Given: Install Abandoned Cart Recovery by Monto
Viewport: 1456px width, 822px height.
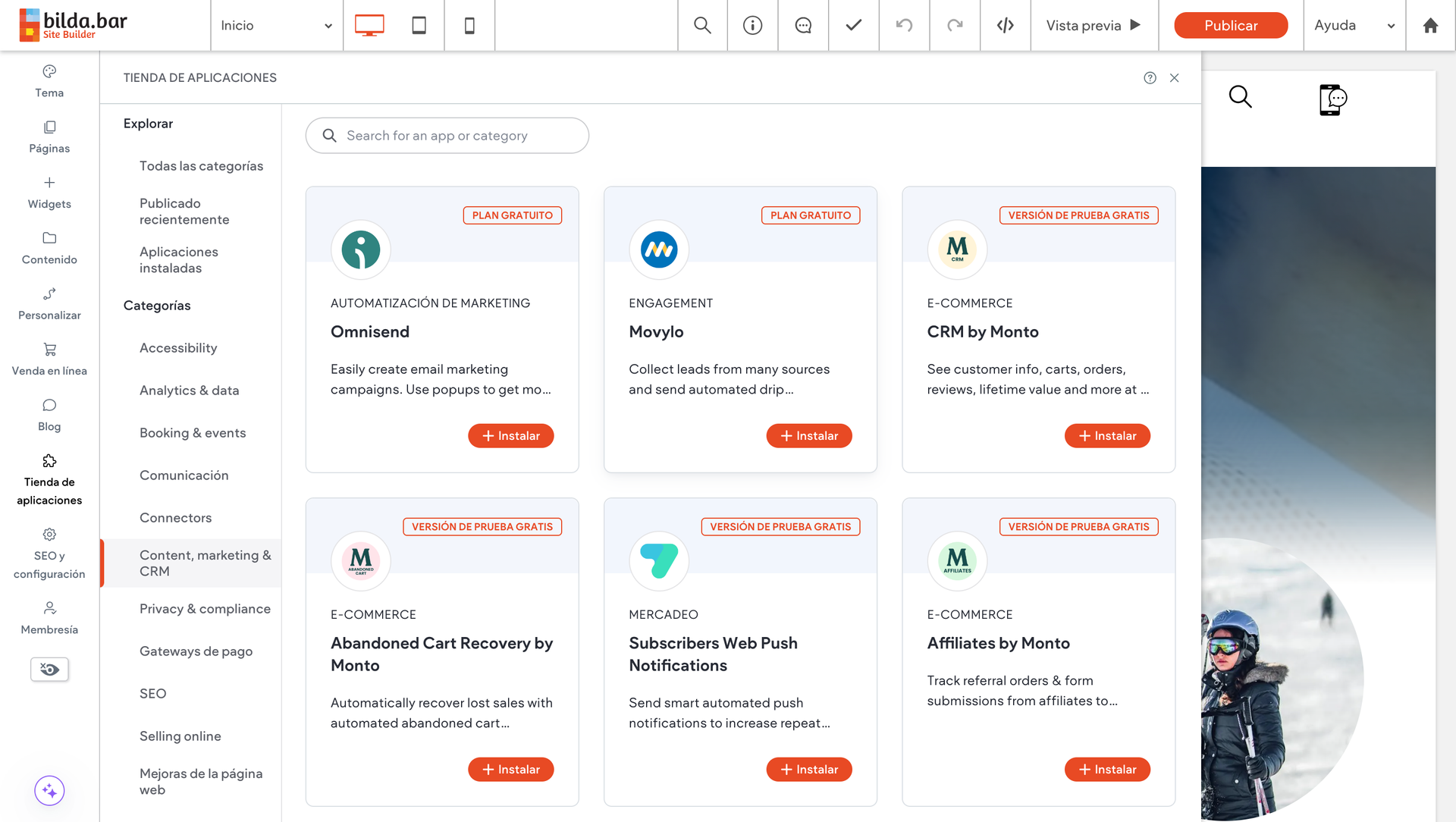Looking at the screenshot, I should point(510,770).
